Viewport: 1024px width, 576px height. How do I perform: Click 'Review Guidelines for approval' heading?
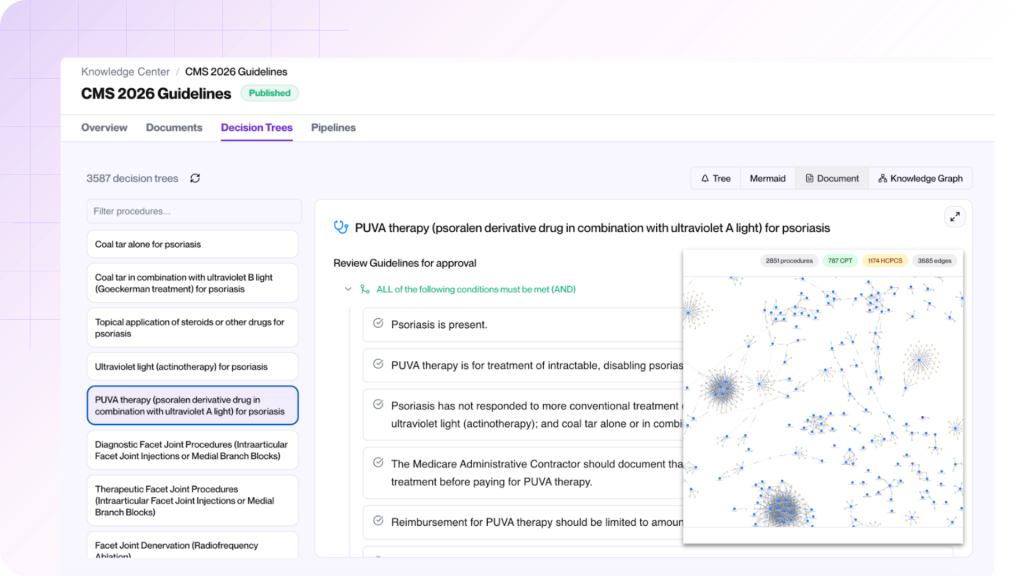405,263
